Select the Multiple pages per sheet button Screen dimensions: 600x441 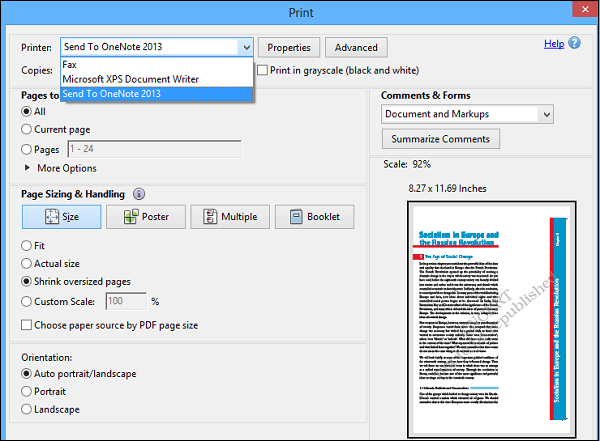[230, 217]
